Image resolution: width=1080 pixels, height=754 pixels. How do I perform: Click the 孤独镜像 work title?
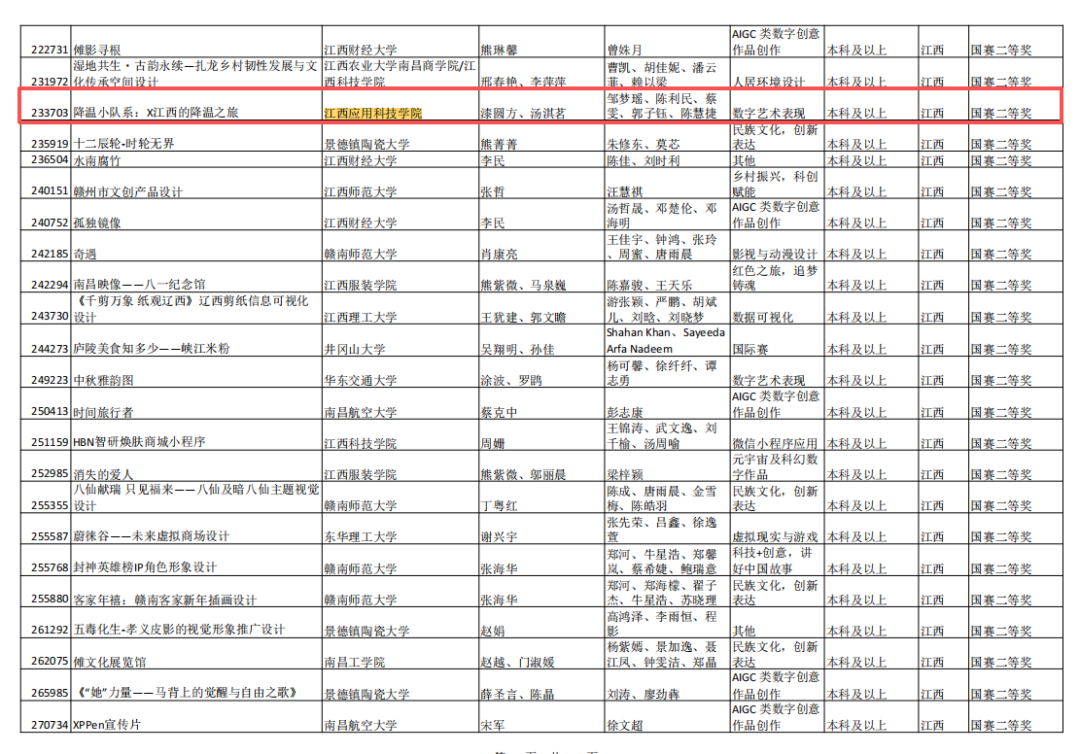coord(97,222)
